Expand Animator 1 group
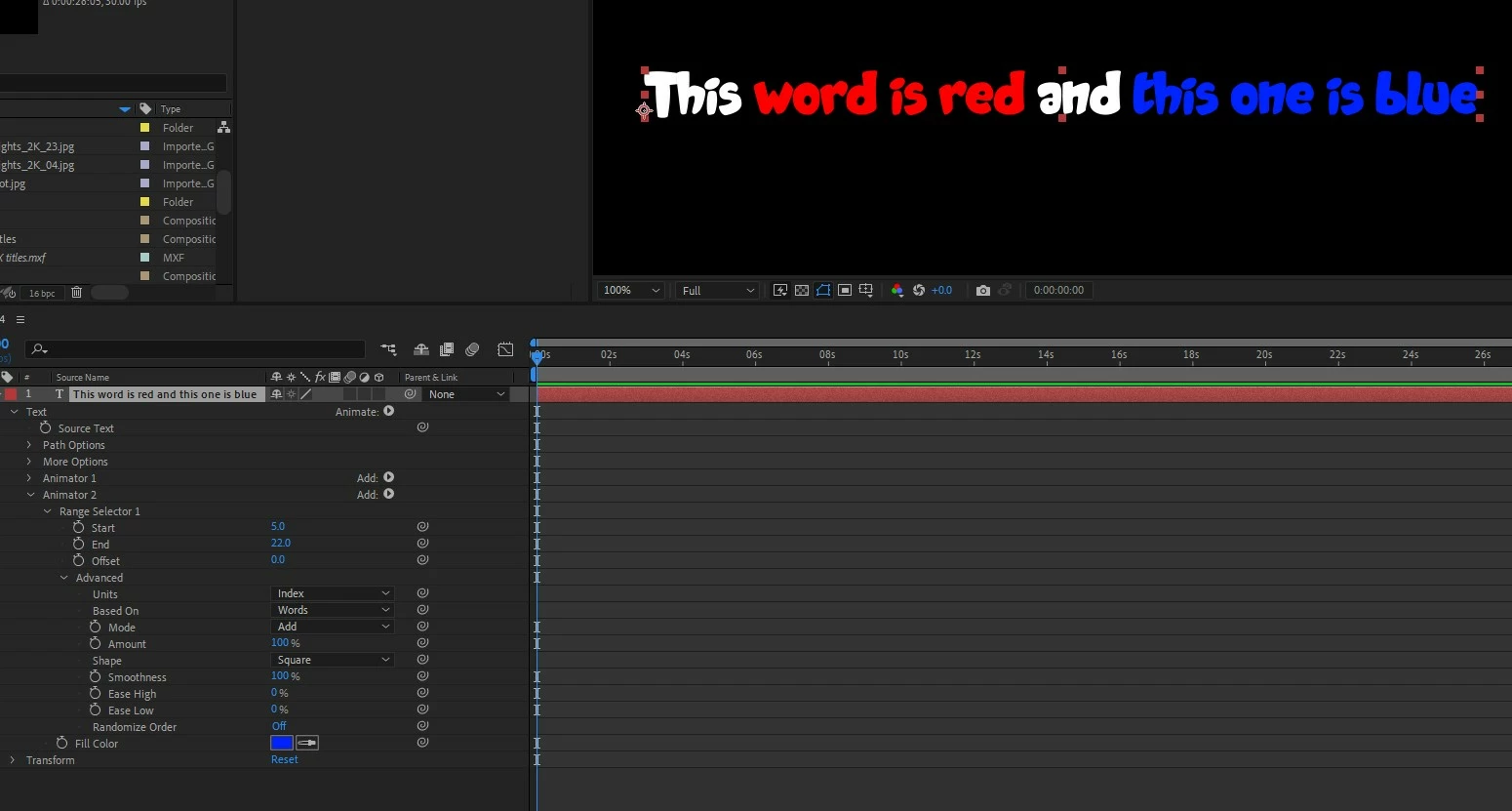1512x811 pixels. (29, 478)
